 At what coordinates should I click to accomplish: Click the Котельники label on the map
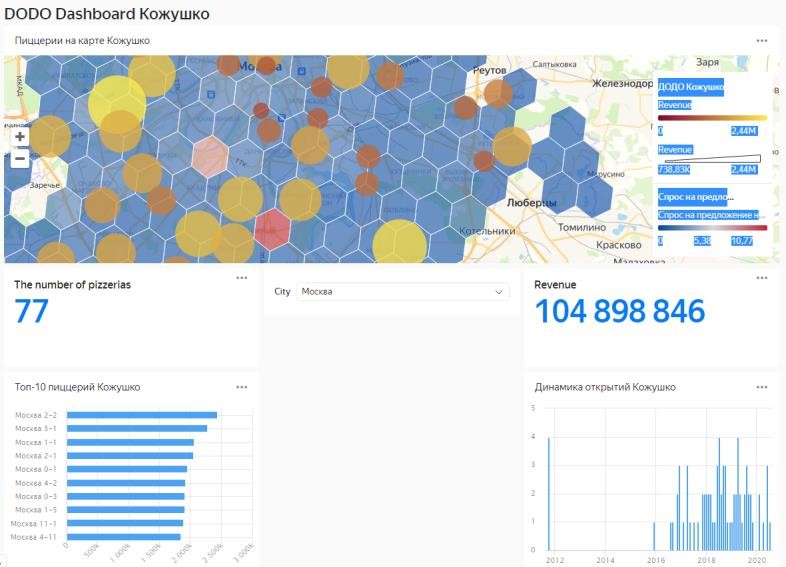[x=487, y=231]
